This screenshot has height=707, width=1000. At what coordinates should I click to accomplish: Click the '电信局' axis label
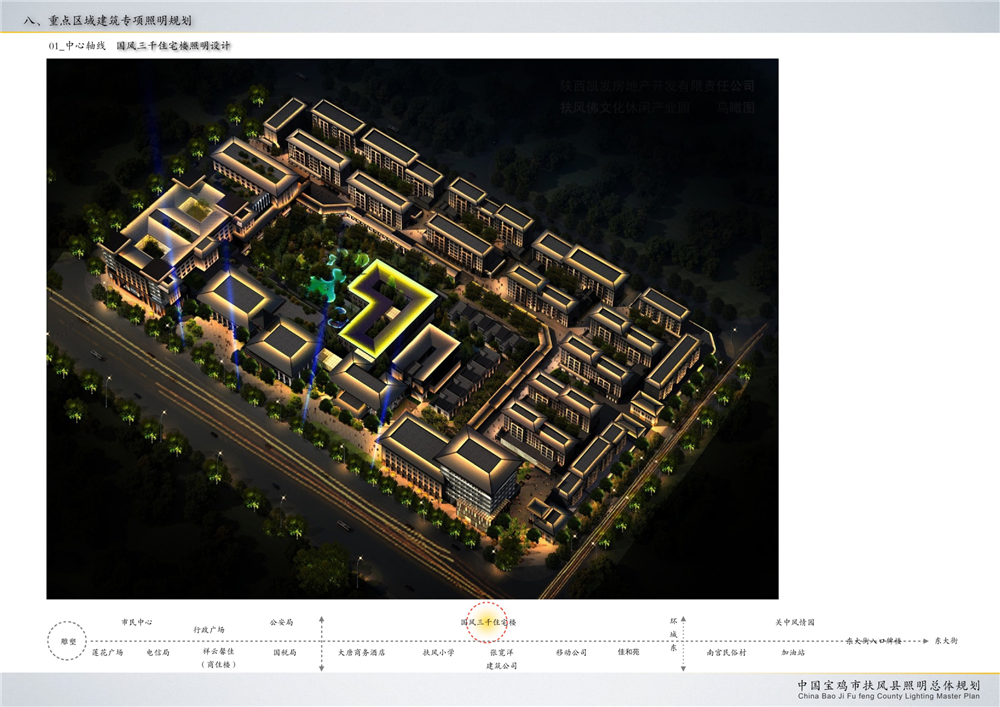[x=158, y=653]
